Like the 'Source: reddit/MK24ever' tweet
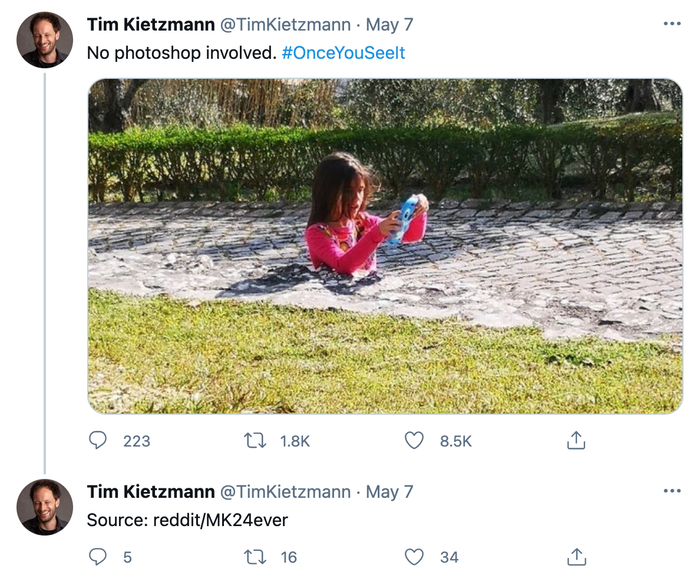The height and width of the screenshot is (582, 700). click(414, 557)
